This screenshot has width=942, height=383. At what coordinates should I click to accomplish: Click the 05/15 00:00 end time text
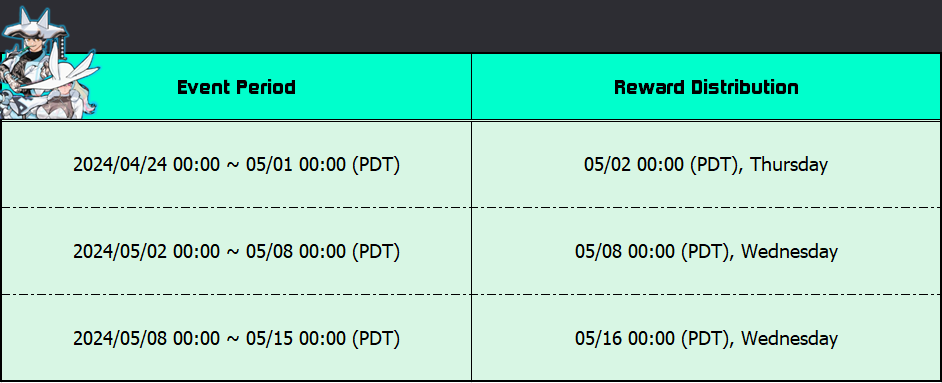tap(296, 338)
